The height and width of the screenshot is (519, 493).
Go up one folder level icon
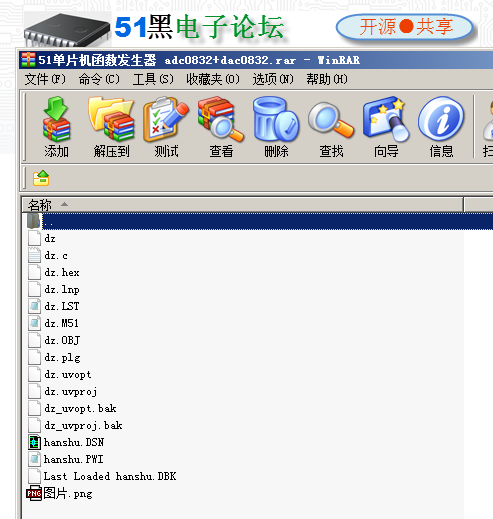(x=41, y=178)
